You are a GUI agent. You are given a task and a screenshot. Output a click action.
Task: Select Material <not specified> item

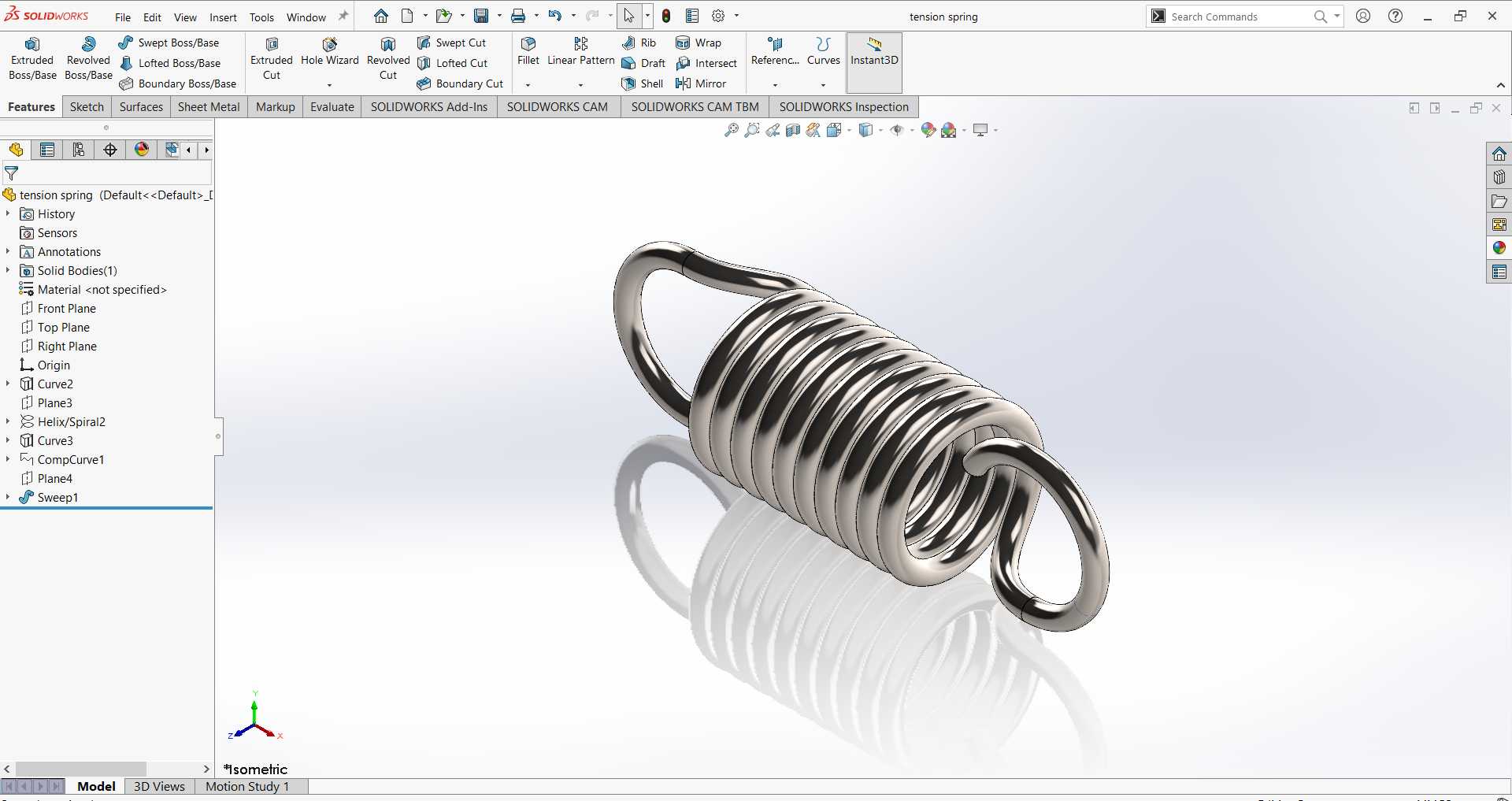(x=94, y=289)
